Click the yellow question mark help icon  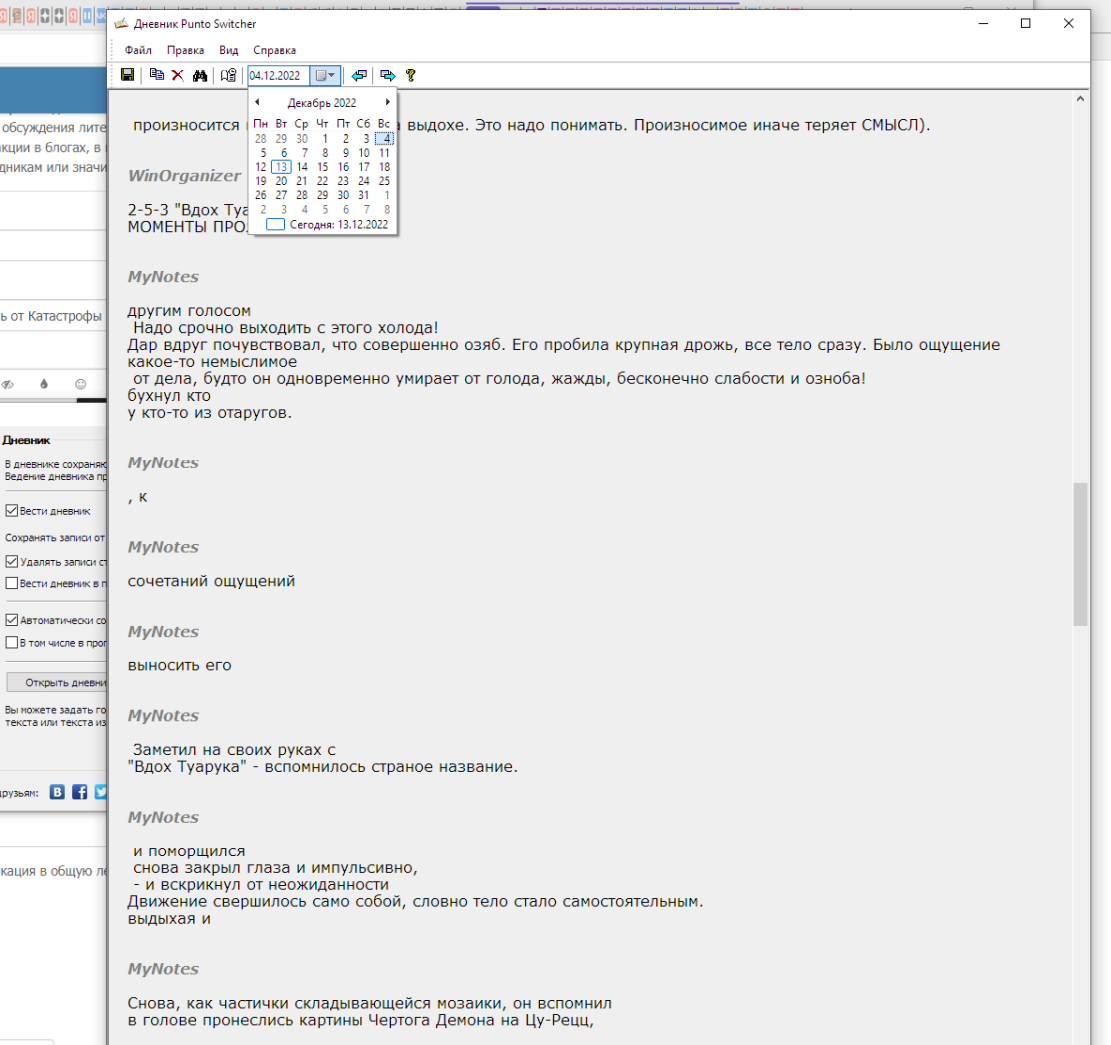coord(410,75)
